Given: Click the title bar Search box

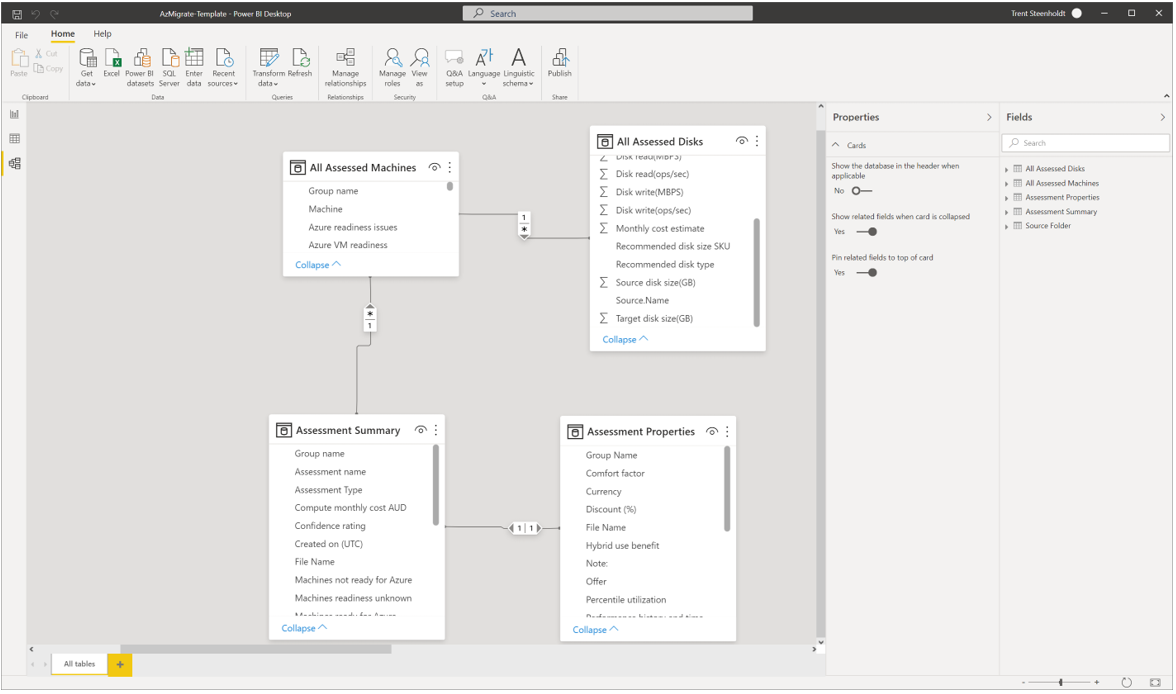Looking at the screenshot, I should 608,14.
